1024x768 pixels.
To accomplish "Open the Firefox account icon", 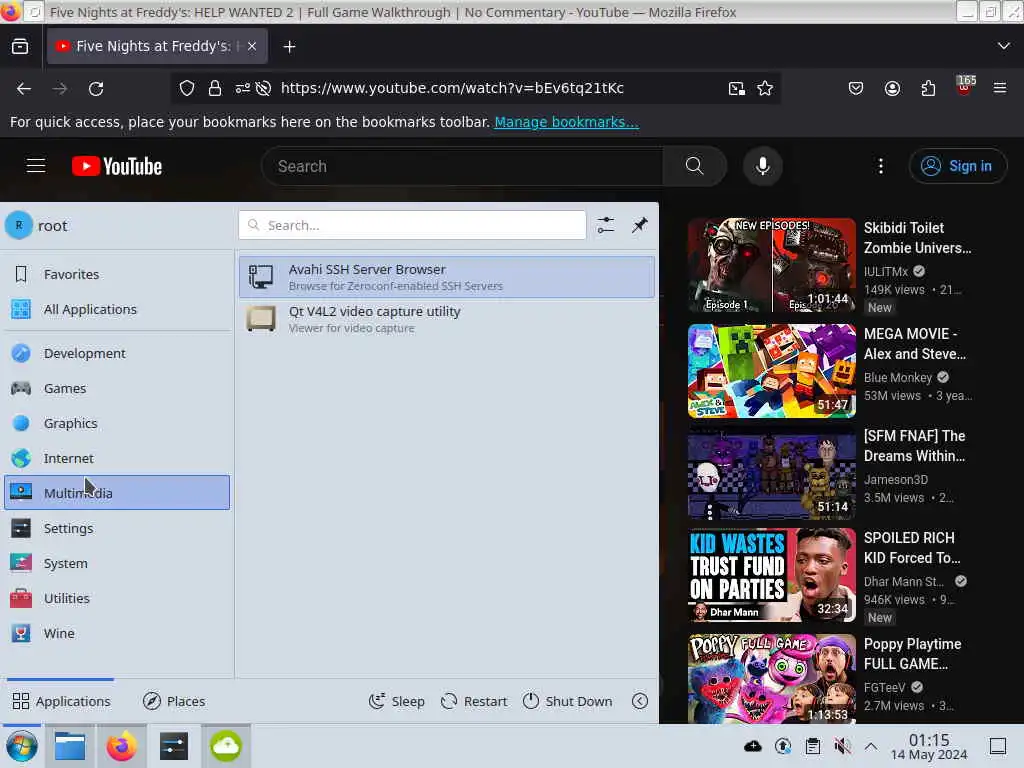I will (x=892, y=88).
